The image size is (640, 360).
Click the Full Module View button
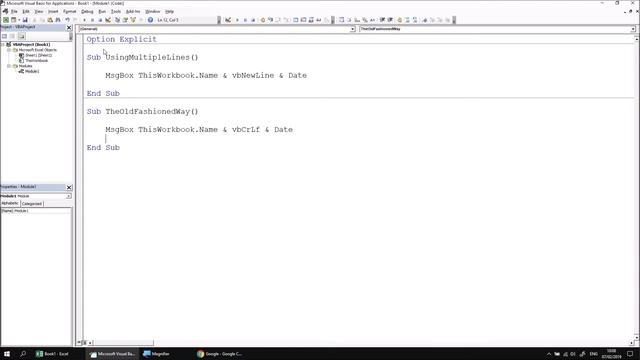[x=84, y=343]
